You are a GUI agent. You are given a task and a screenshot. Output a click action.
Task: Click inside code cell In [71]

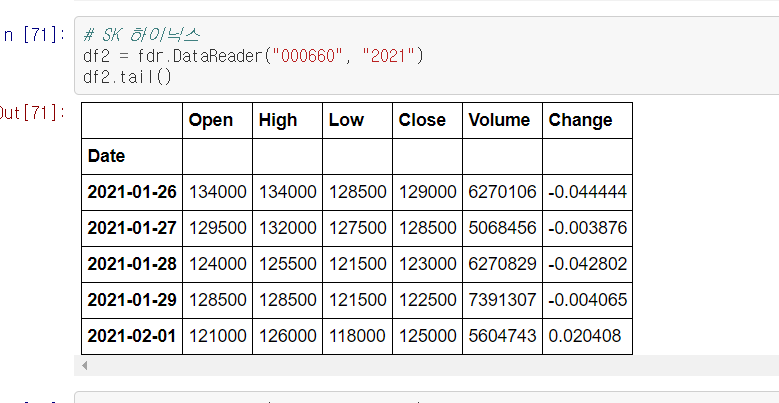click(426, 56)
